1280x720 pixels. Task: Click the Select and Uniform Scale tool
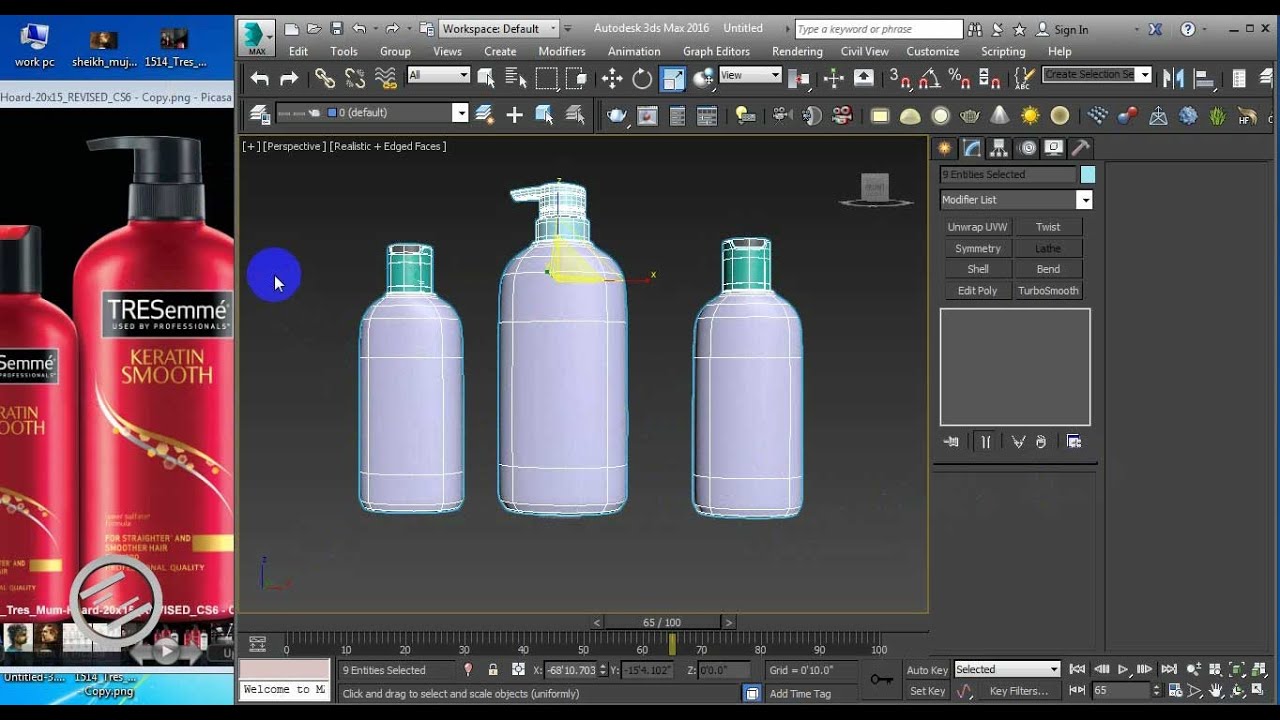(x=673, y=78)
